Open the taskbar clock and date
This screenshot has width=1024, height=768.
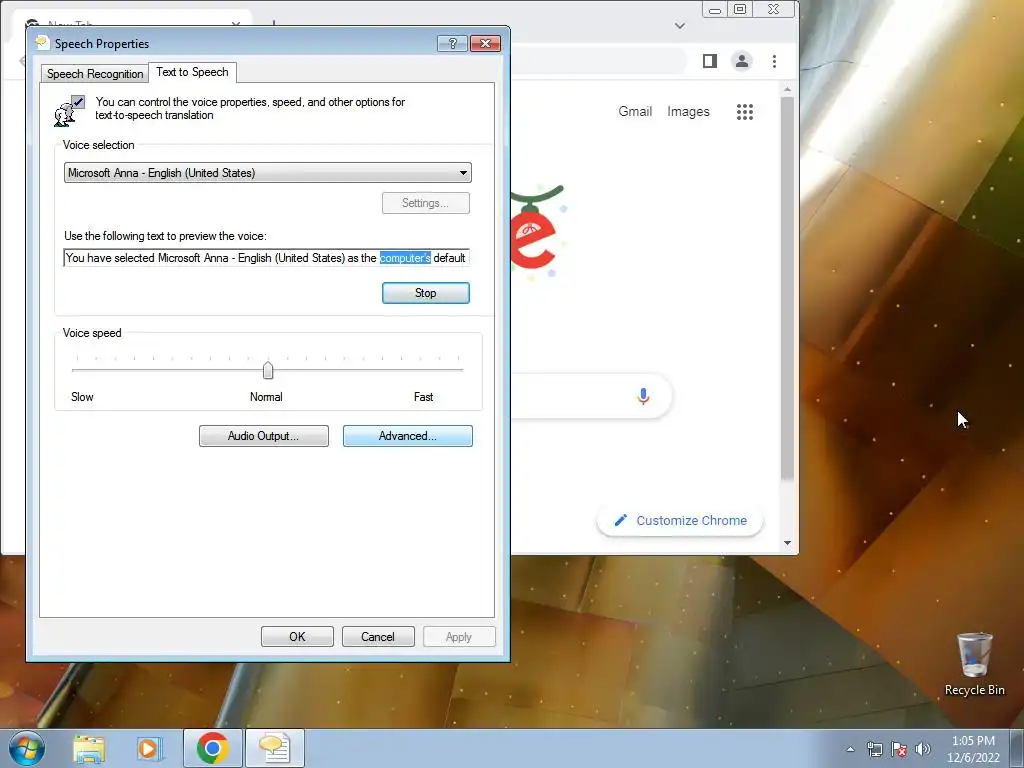coord(973,749)
